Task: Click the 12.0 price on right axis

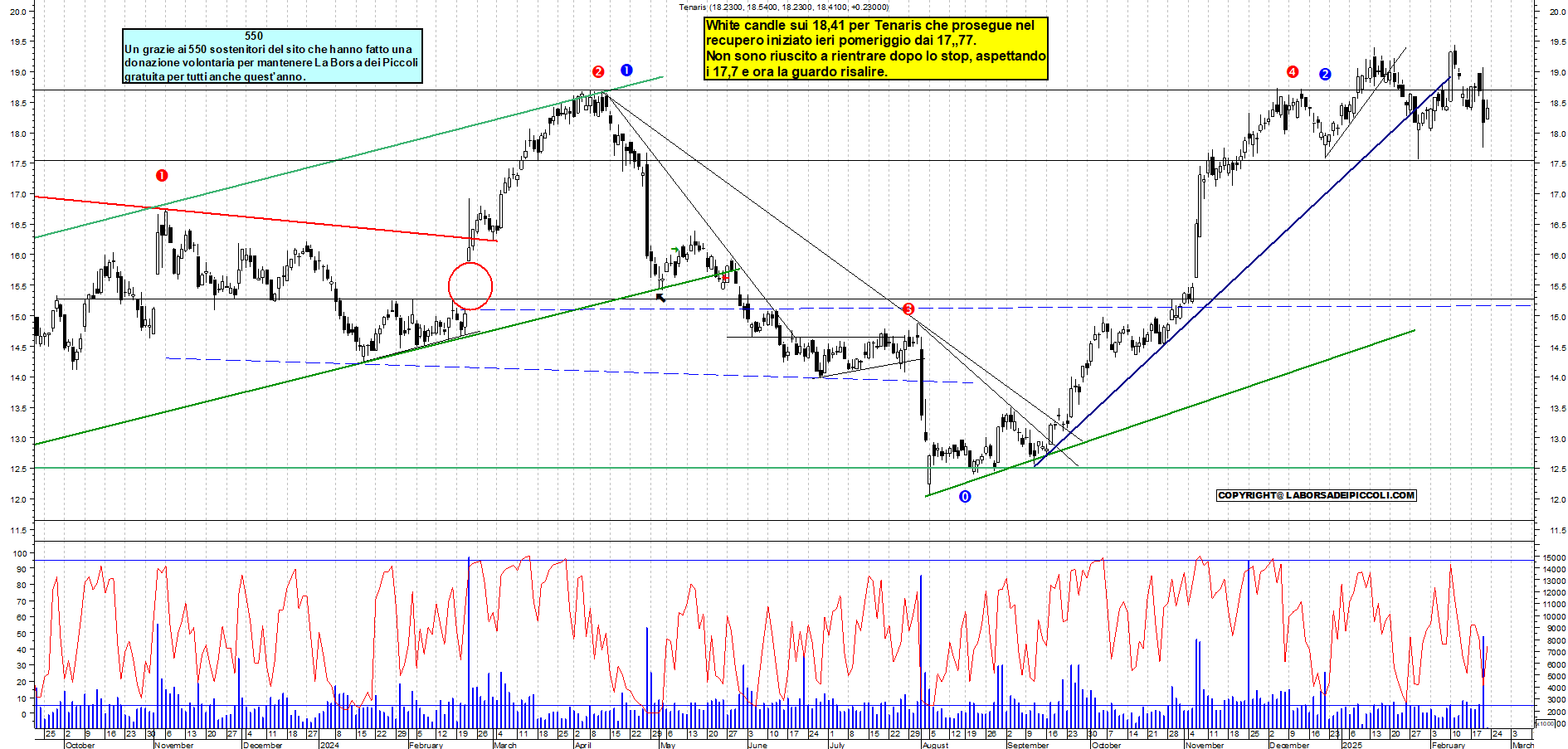Action: [x=1557, y=499]
